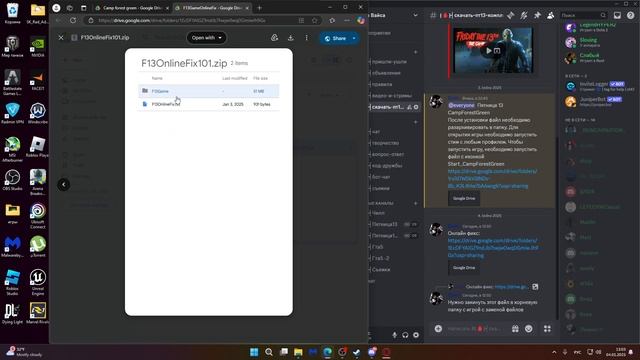Download the zip file via download icon
640x360 pixels.
[x=291, y=38]
